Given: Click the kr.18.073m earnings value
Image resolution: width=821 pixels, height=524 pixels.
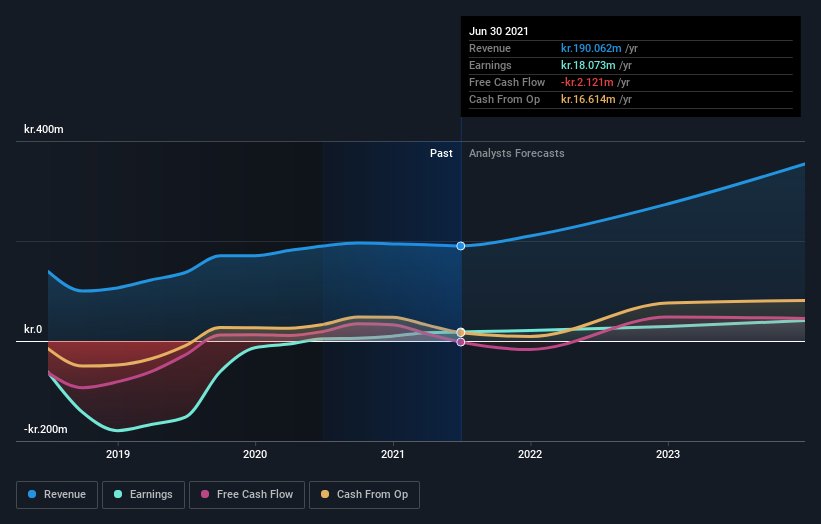Looking at the screenshot, I should (x=588, y=65).
